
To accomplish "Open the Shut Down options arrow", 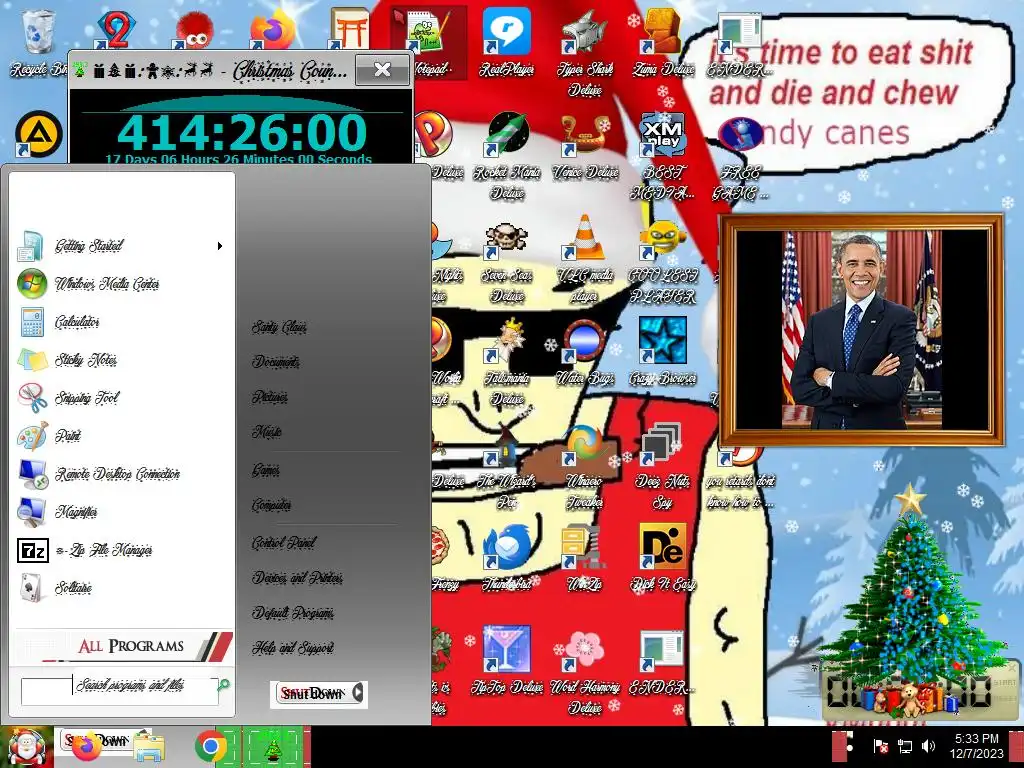I will [x=358, y=693].
